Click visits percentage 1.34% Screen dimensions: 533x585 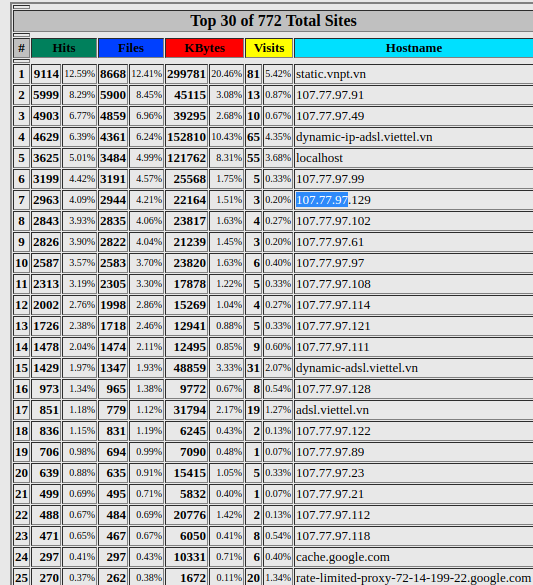click(278, 578)
